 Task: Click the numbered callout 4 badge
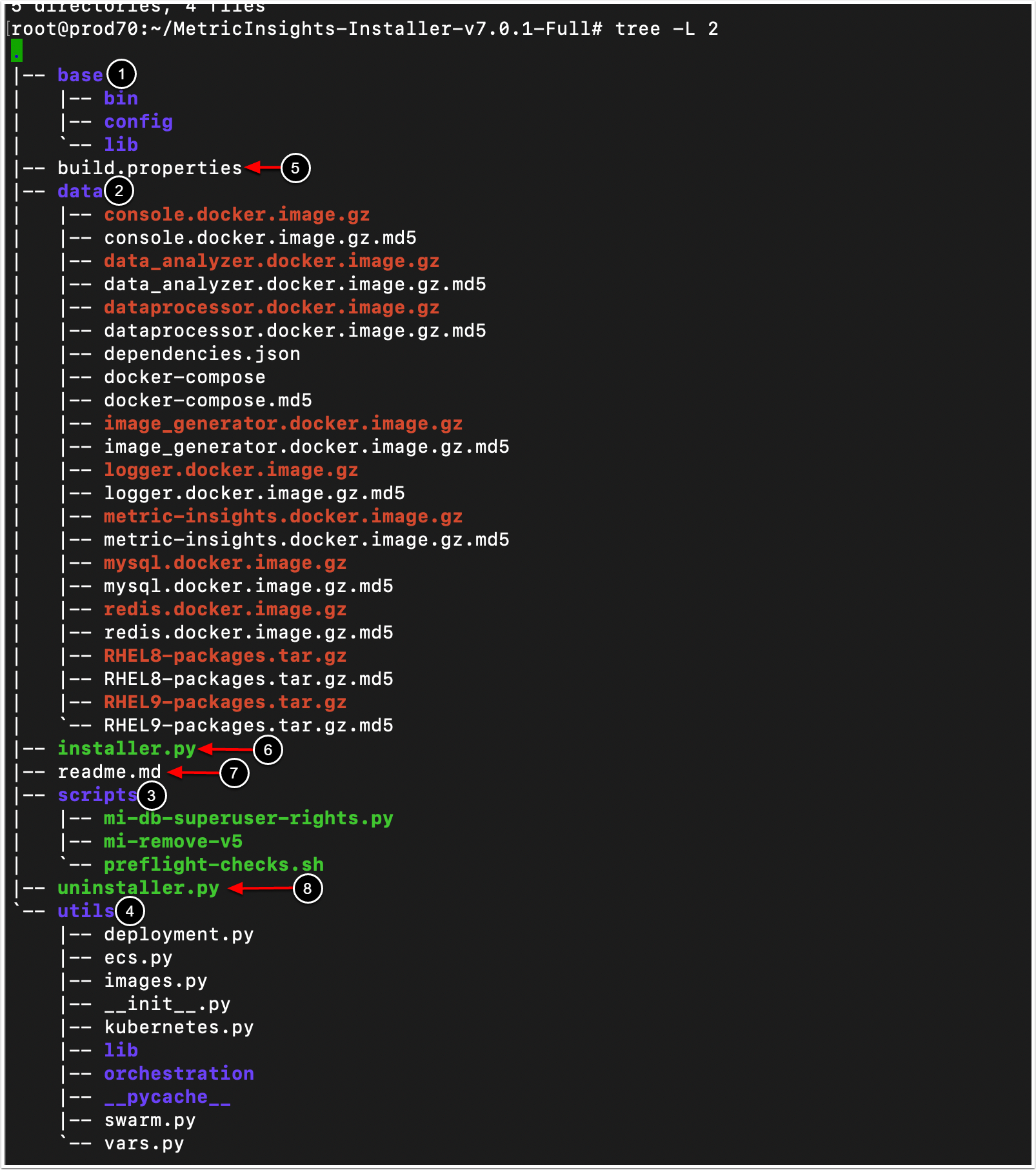point(130,911)
